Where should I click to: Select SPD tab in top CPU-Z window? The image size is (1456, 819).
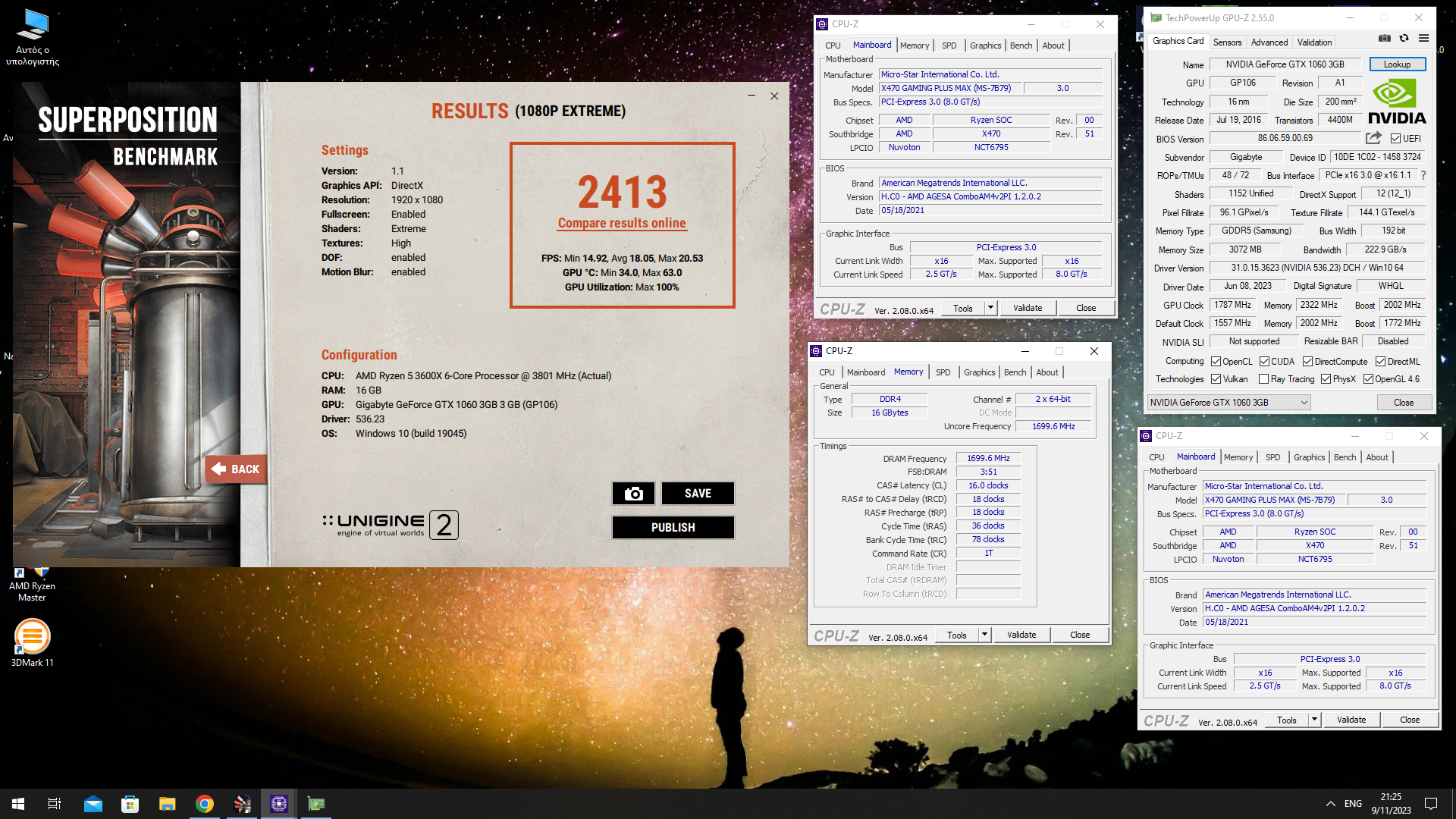949,45
